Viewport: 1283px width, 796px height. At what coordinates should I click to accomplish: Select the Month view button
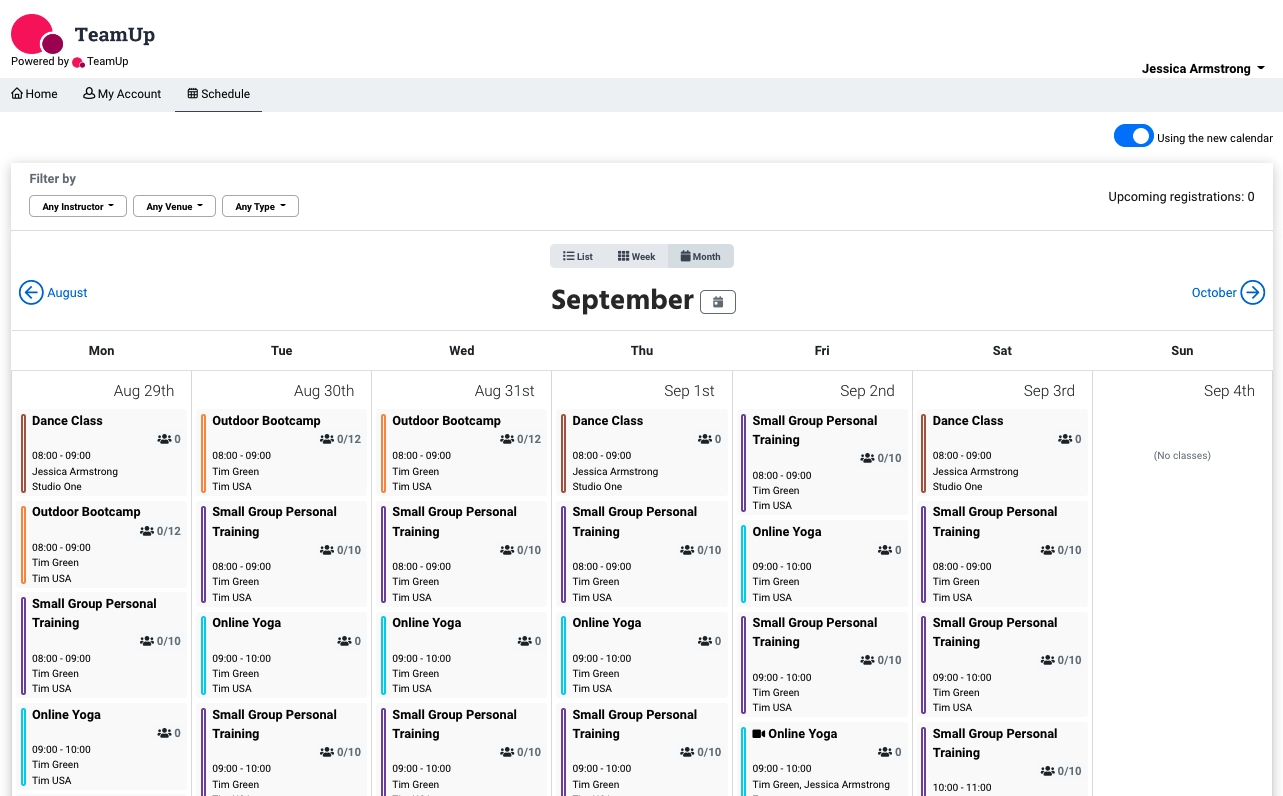pyautogui.click(x=700, y=256)
